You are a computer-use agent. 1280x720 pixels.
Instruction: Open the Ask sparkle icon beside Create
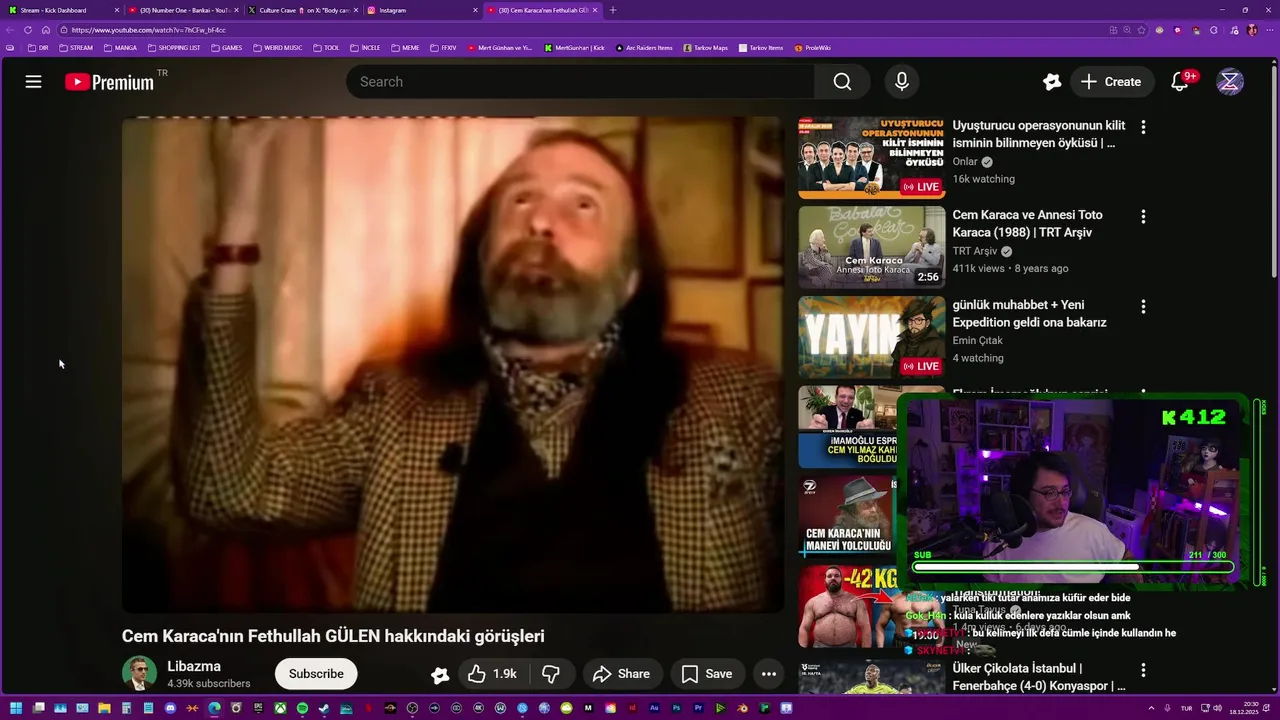1051,82
